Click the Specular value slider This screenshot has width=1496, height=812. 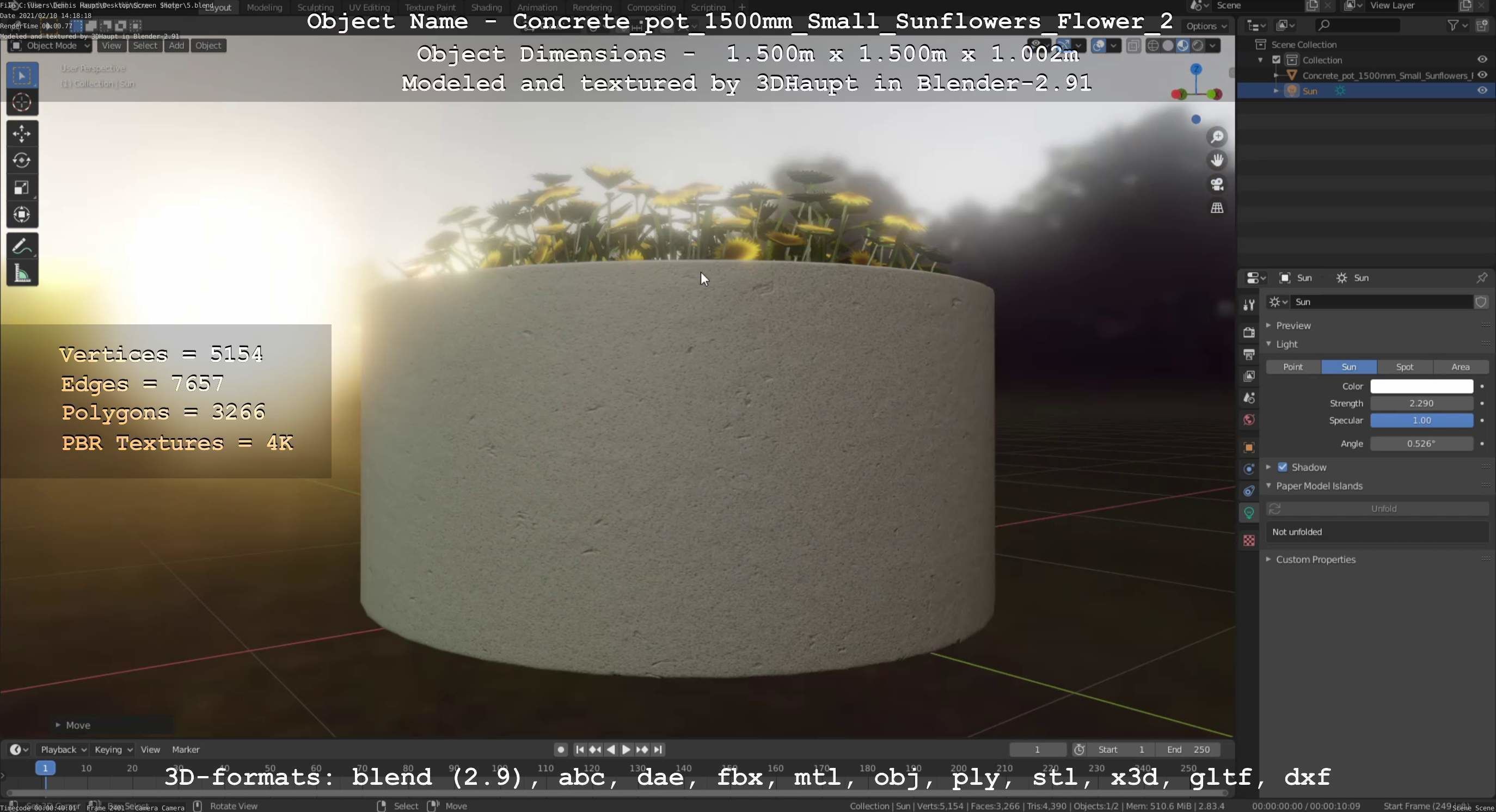[x=1421, y=420]
